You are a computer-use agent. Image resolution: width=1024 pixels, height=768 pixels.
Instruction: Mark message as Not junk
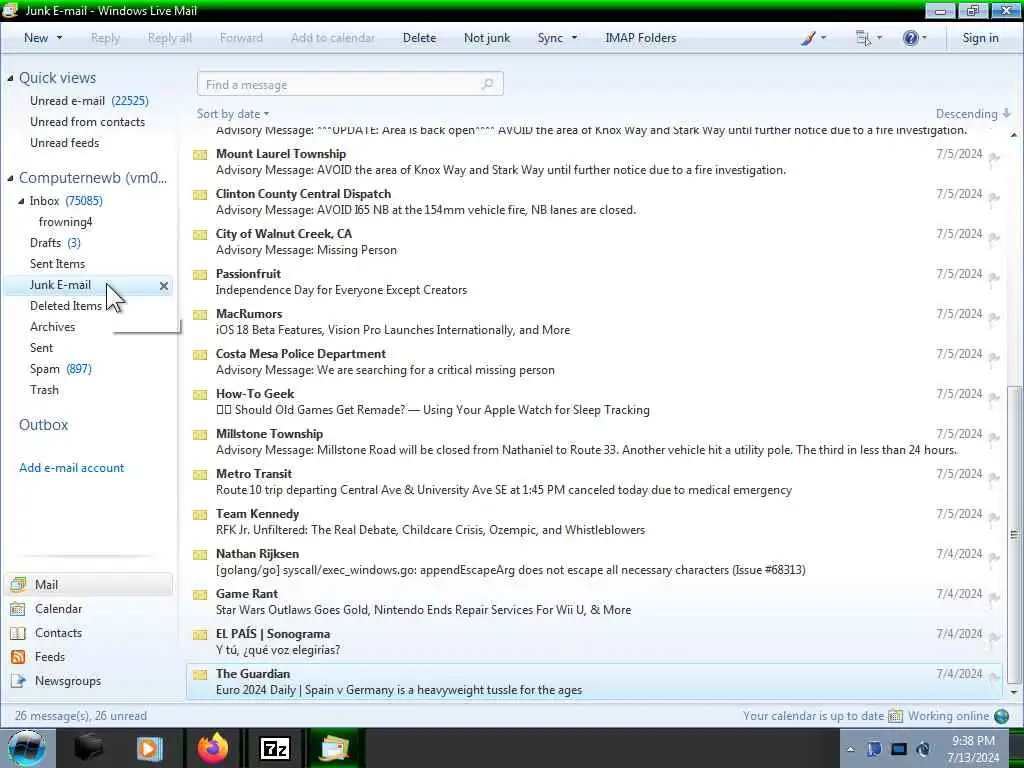pyautogui.click(x=487, y=38)
